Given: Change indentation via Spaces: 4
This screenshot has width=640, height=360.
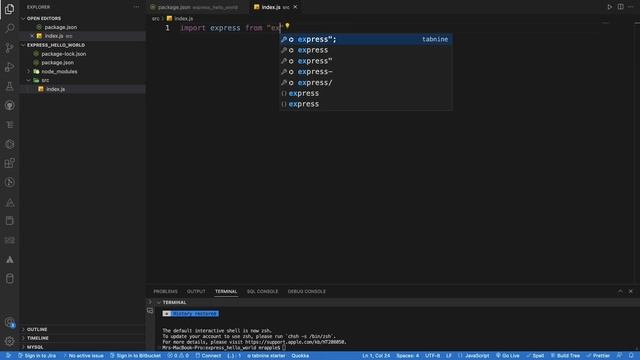Looking at the screenshot, I should (407, 356).
